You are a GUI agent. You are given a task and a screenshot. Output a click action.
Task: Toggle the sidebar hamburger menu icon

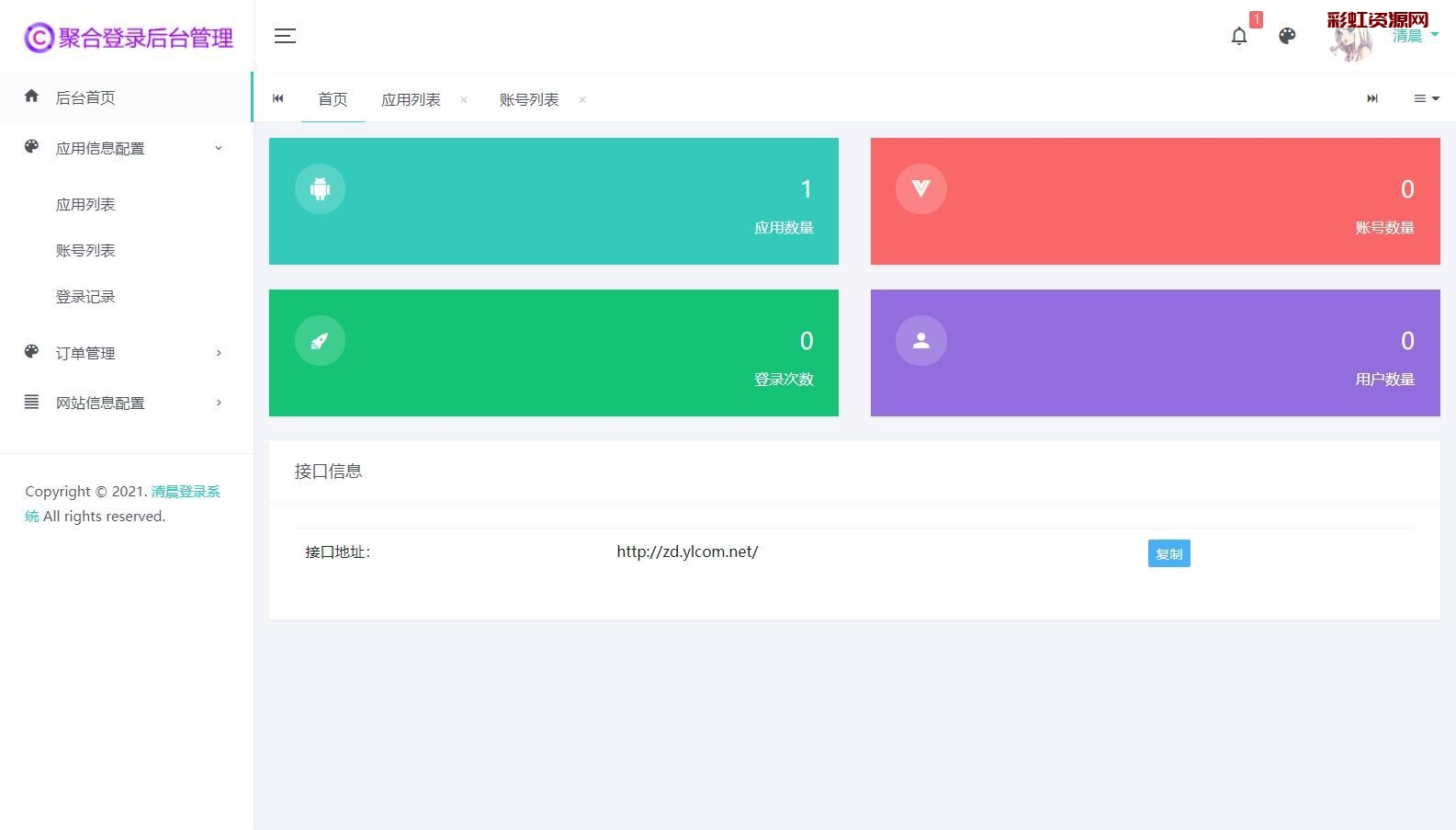pyautogui.click(x=285, y=36)
